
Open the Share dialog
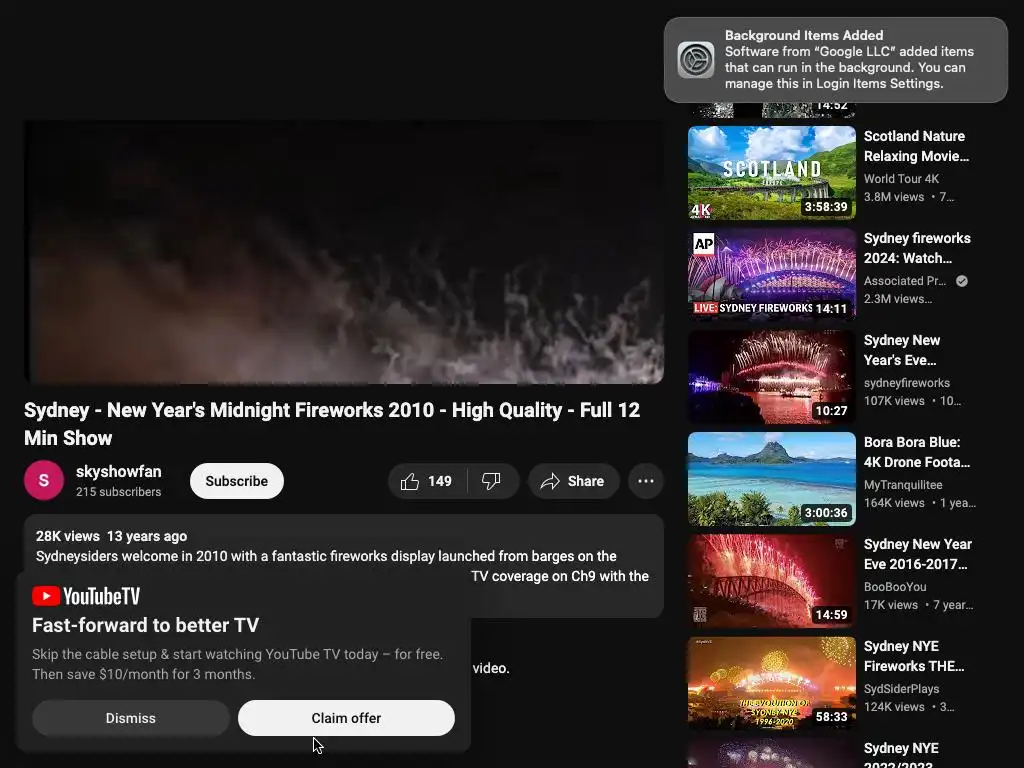573,481
